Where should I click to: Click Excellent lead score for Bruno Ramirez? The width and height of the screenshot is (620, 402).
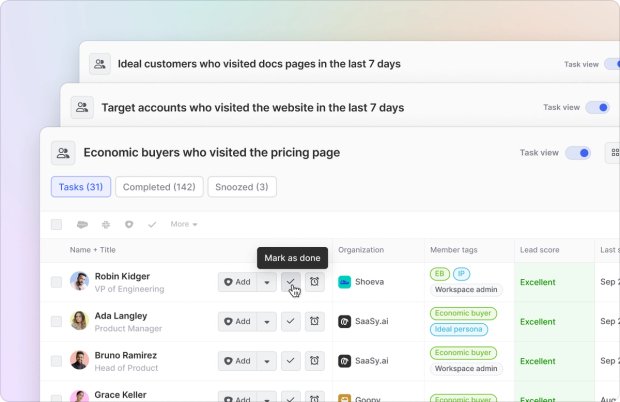point(538,361)
